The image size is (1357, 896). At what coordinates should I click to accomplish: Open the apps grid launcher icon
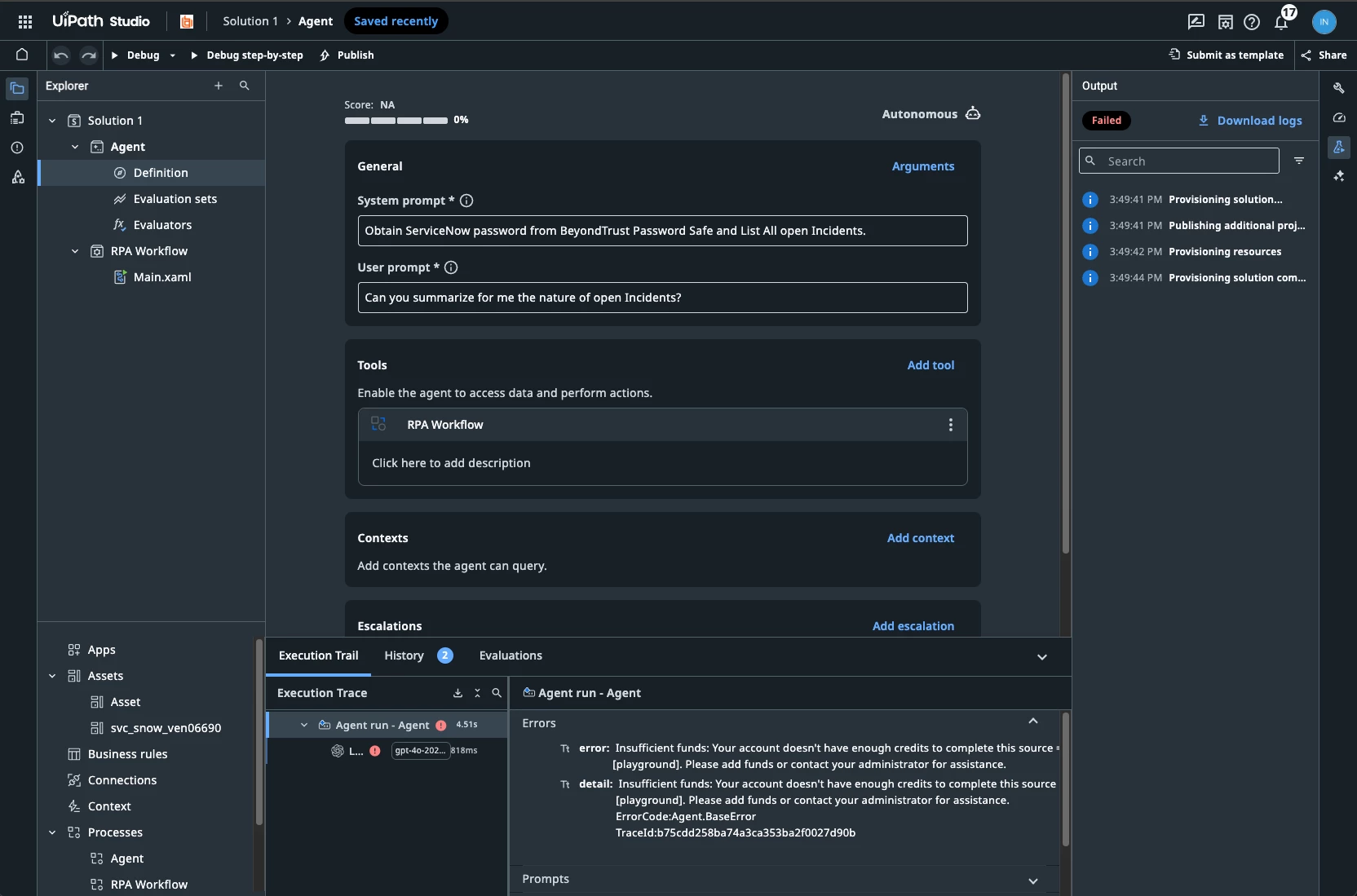pos(25,21)
